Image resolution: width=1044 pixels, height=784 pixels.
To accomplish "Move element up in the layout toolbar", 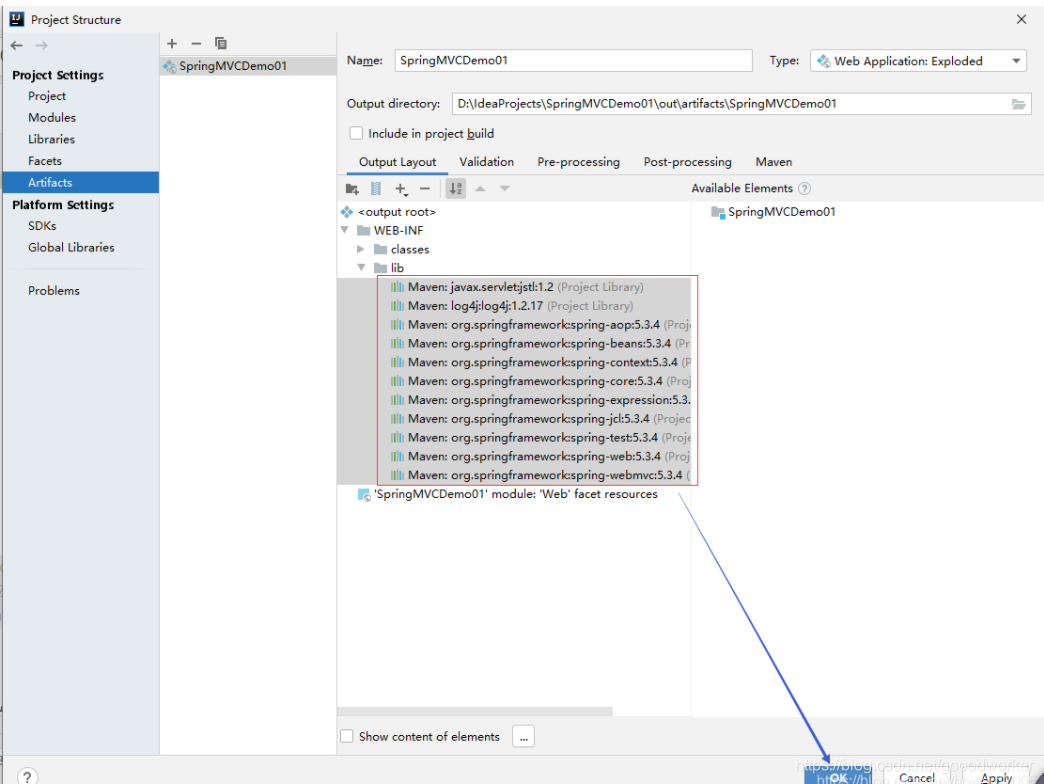I will [480, 189].
